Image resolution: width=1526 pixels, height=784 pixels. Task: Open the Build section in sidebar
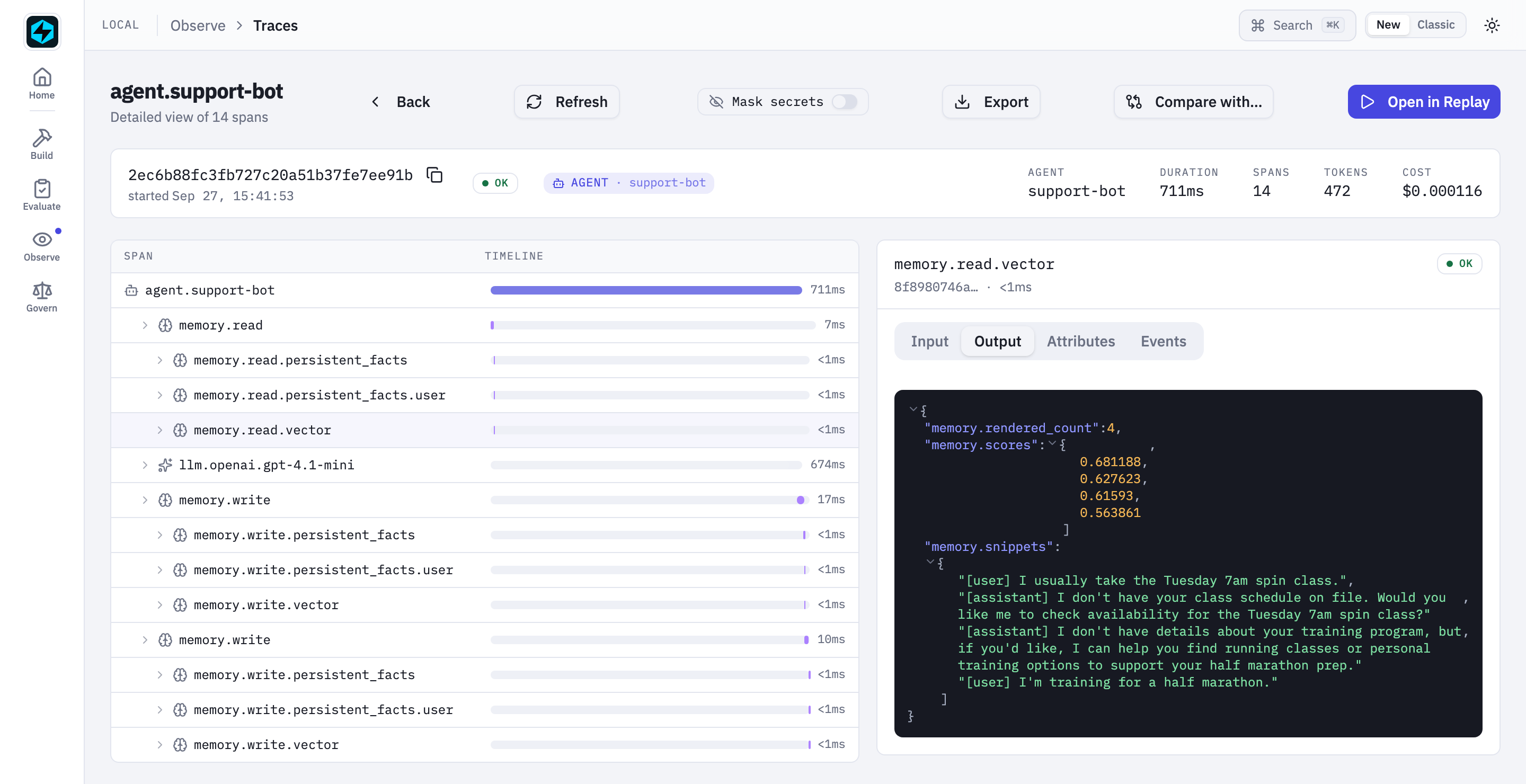41,144
